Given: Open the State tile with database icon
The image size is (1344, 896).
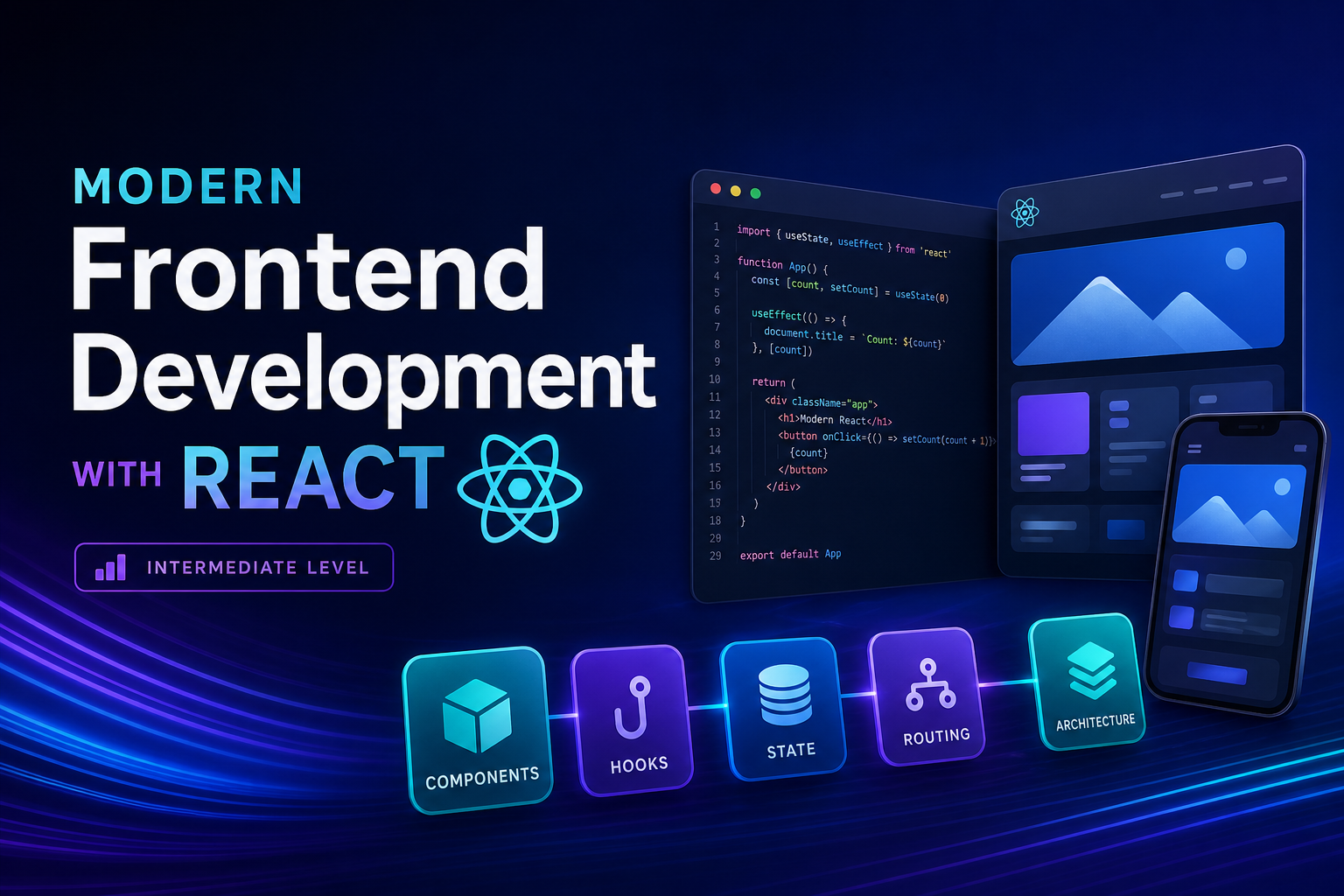Looking at the screenshot, I should (x=783, y=709).
